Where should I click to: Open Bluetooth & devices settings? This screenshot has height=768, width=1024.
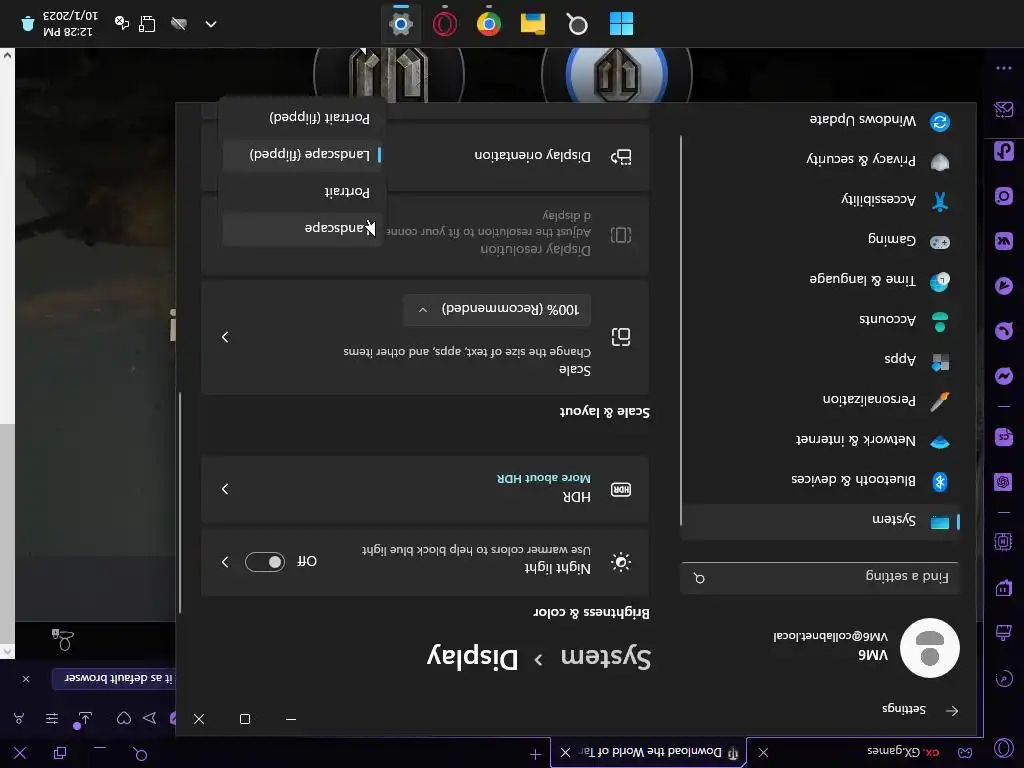[820, 481]
